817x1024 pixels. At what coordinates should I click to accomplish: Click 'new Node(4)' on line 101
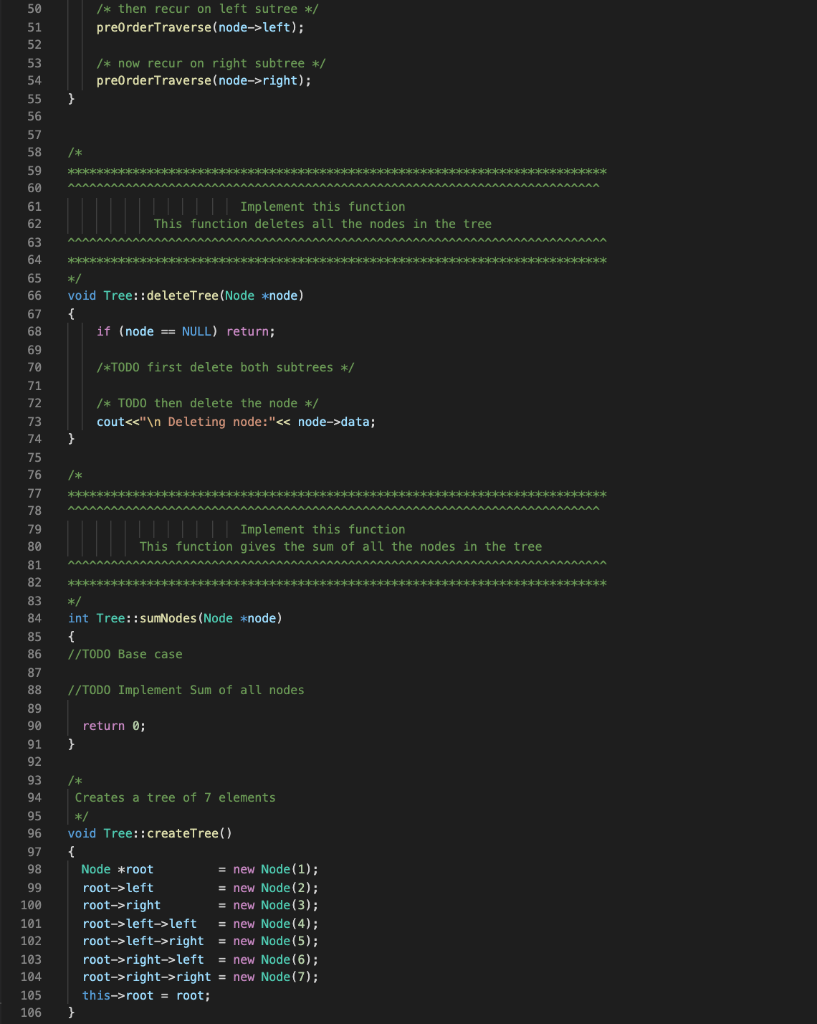(x=274, y=924)
